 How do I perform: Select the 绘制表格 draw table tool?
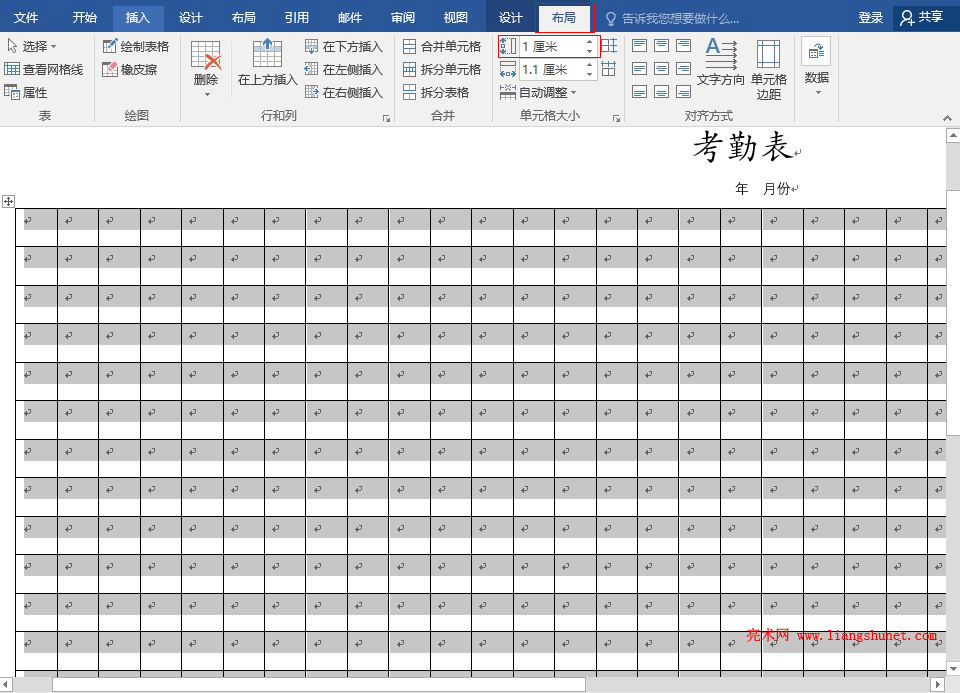136,46
